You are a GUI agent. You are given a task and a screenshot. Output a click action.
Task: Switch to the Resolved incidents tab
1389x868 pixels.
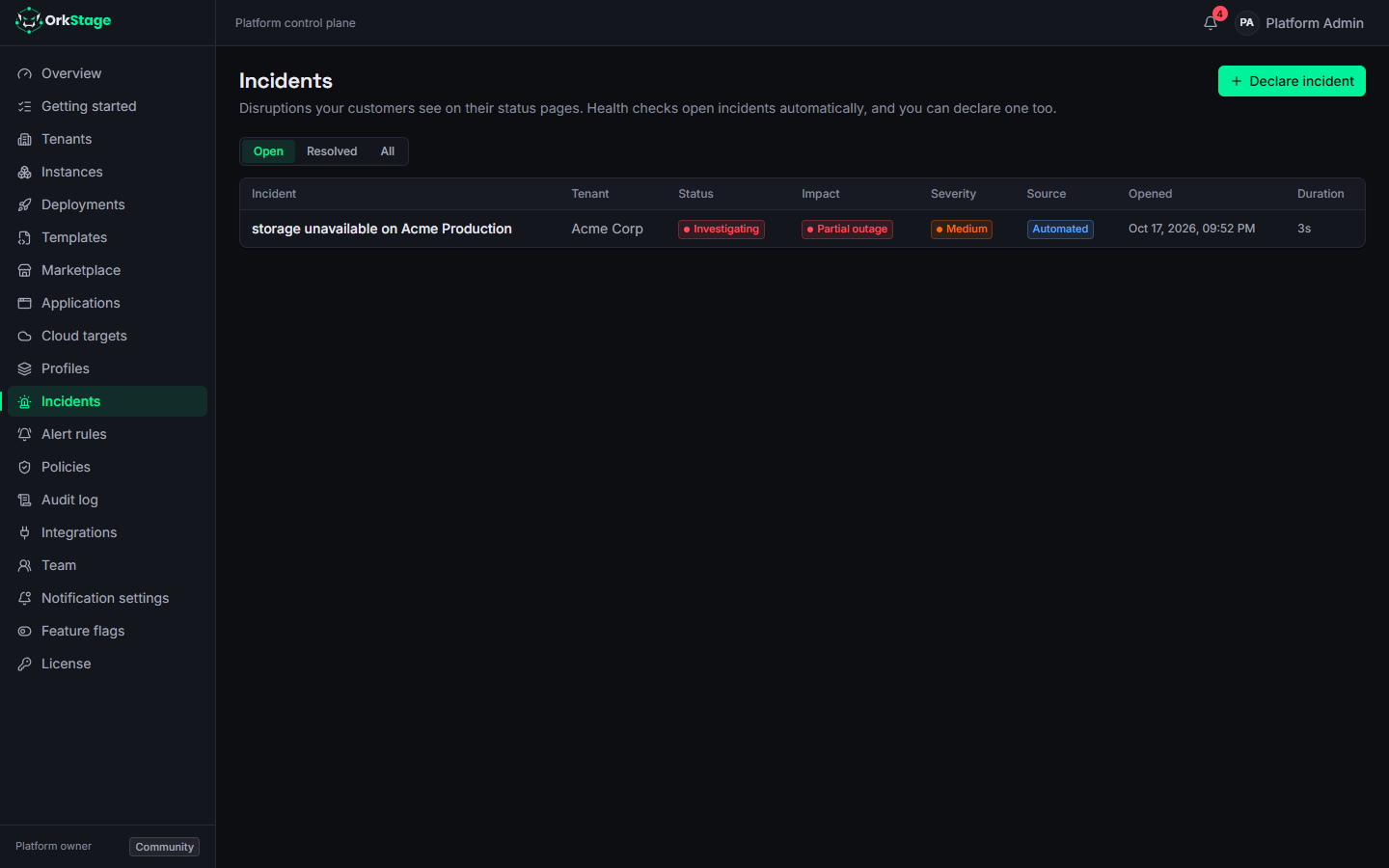point(332,151)
